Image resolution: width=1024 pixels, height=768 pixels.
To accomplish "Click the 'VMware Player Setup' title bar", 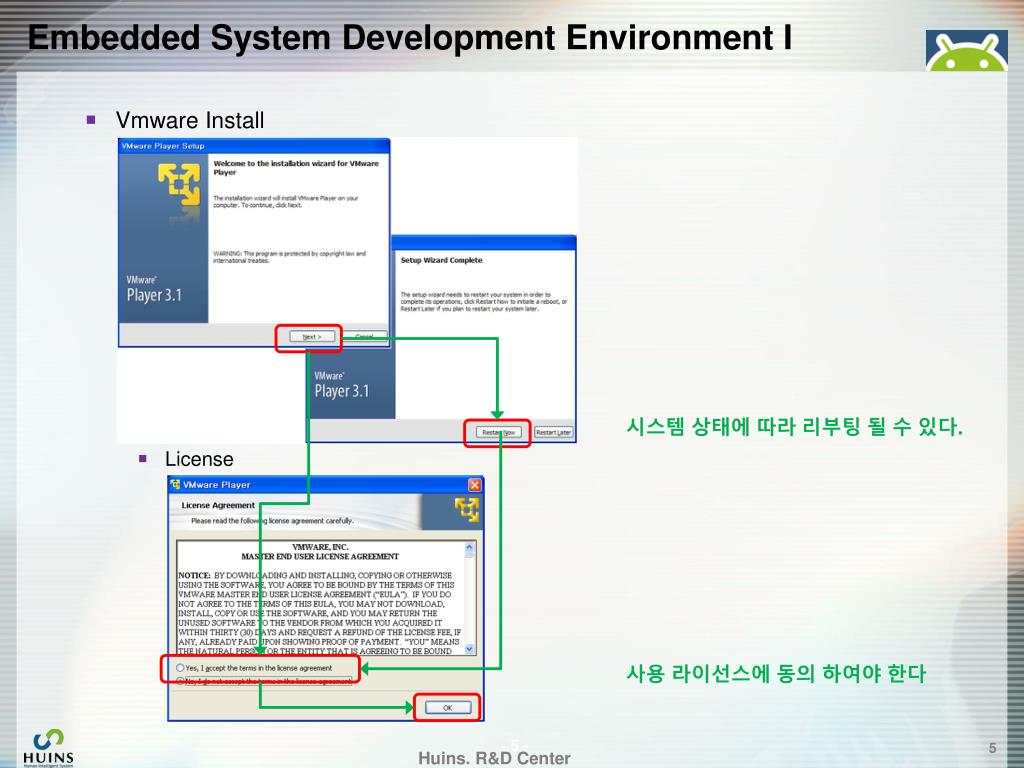I will click(254, 146).
